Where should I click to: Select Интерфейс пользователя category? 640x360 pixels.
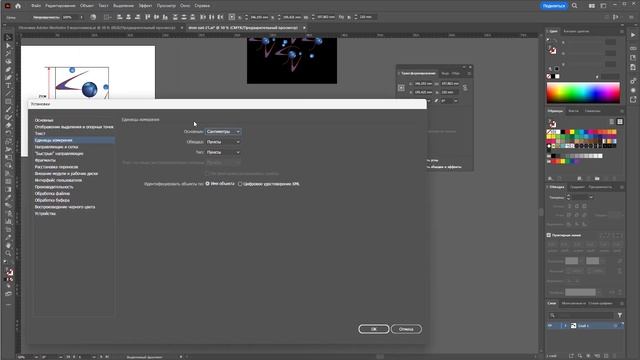(58, 180)
